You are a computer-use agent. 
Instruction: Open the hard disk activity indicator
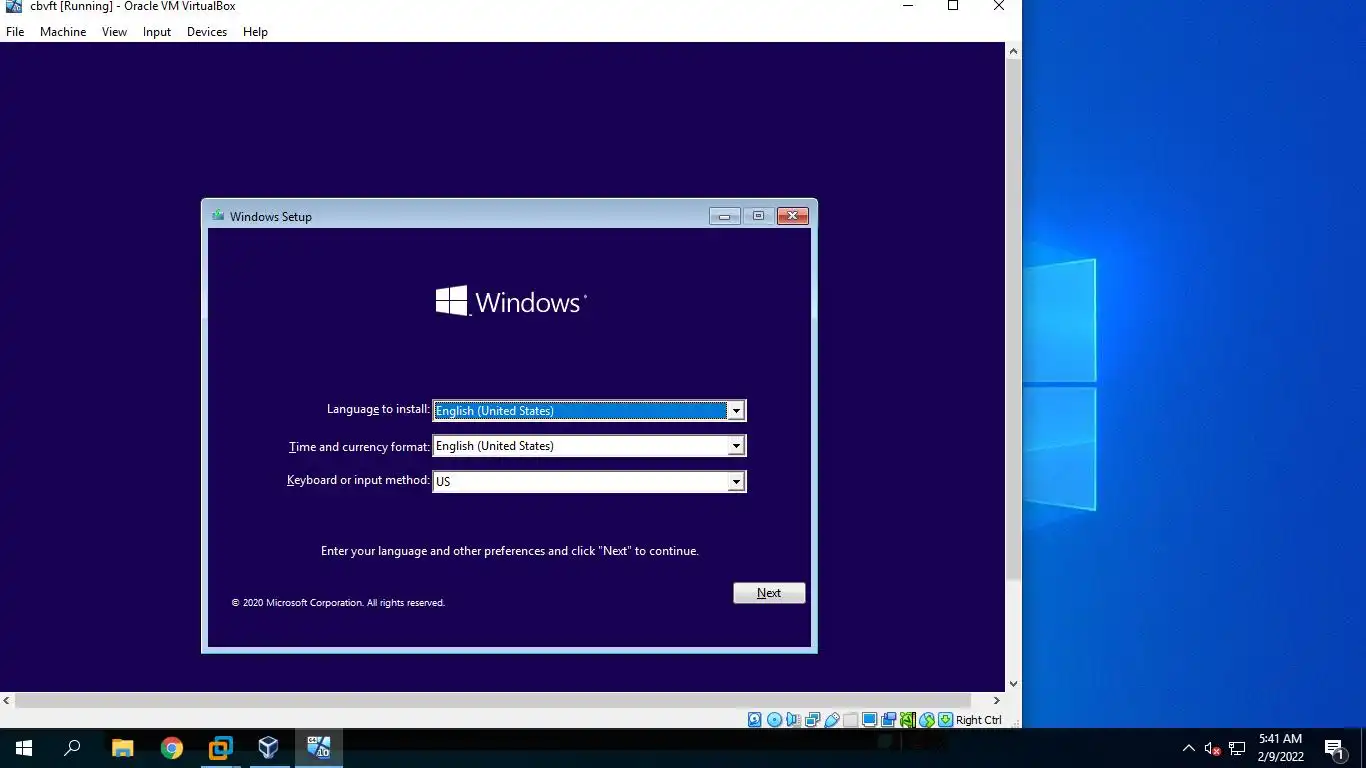click(x=755, y=720)
